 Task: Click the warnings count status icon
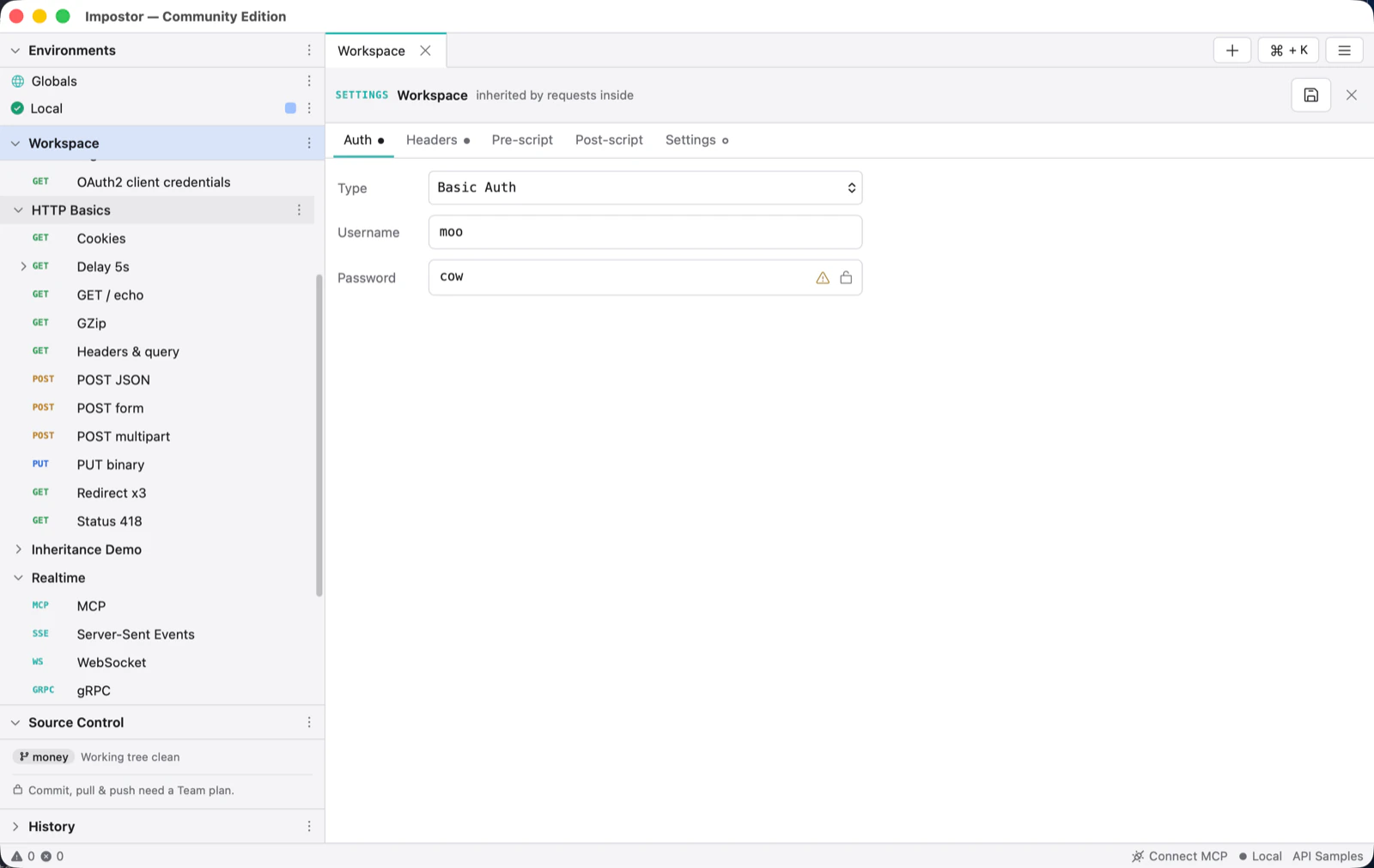click(x=22, y=856)
